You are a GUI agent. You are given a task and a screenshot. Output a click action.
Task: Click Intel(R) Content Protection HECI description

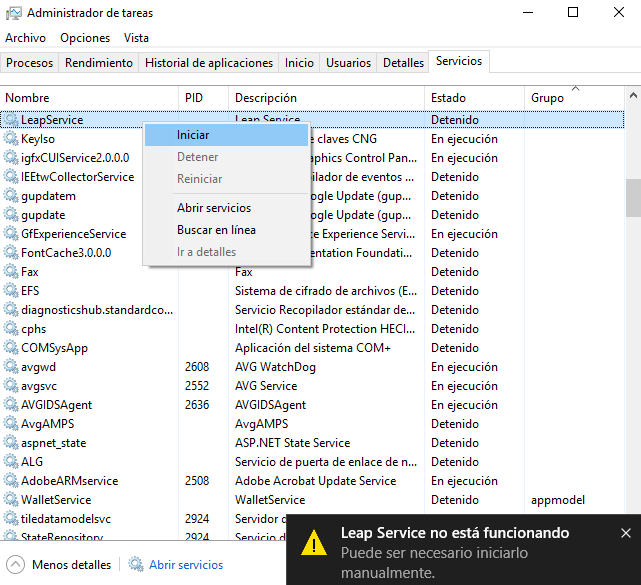click(x=325, y=329)
